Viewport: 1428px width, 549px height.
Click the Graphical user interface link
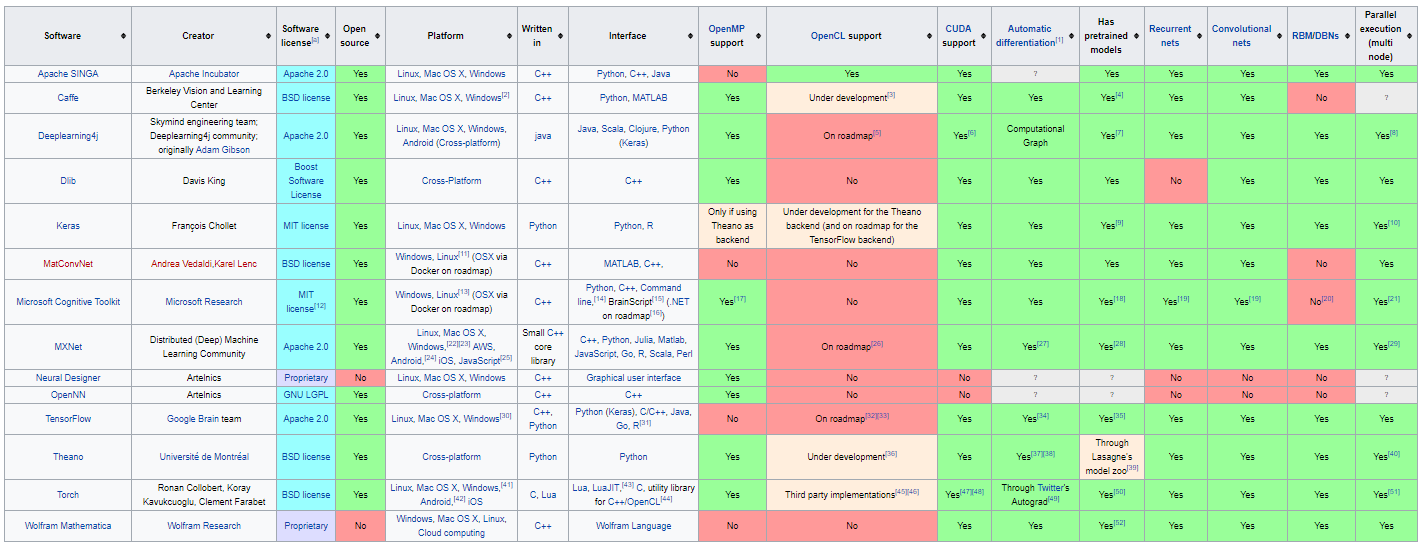pos(633,378)
